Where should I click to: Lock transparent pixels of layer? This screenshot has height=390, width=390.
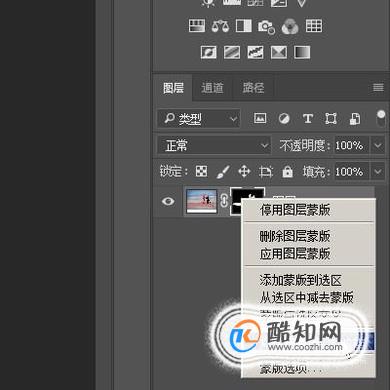click(201, 171)
